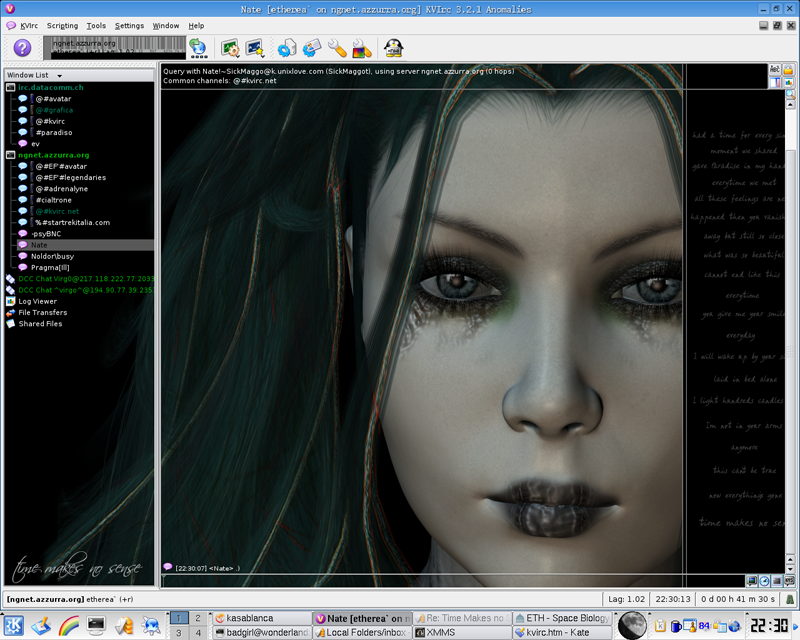
Task: Click the Lag: 1.02 status bar entry
Action: pos(626,599)
